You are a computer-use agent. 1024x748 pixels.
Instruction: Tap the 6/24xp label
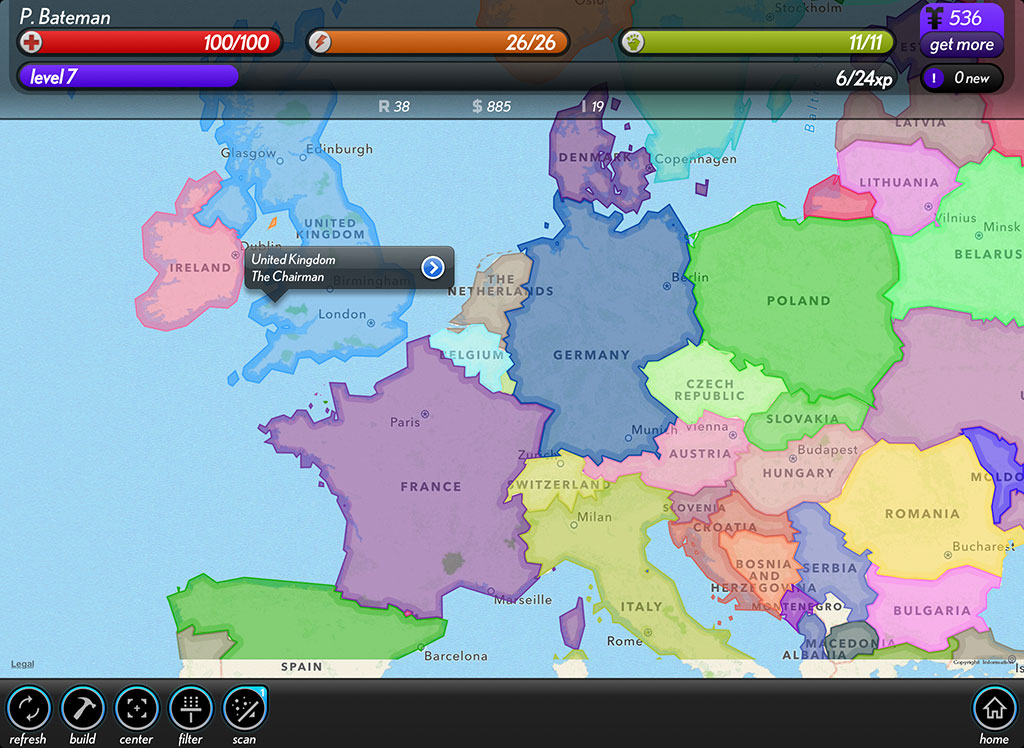864,78
